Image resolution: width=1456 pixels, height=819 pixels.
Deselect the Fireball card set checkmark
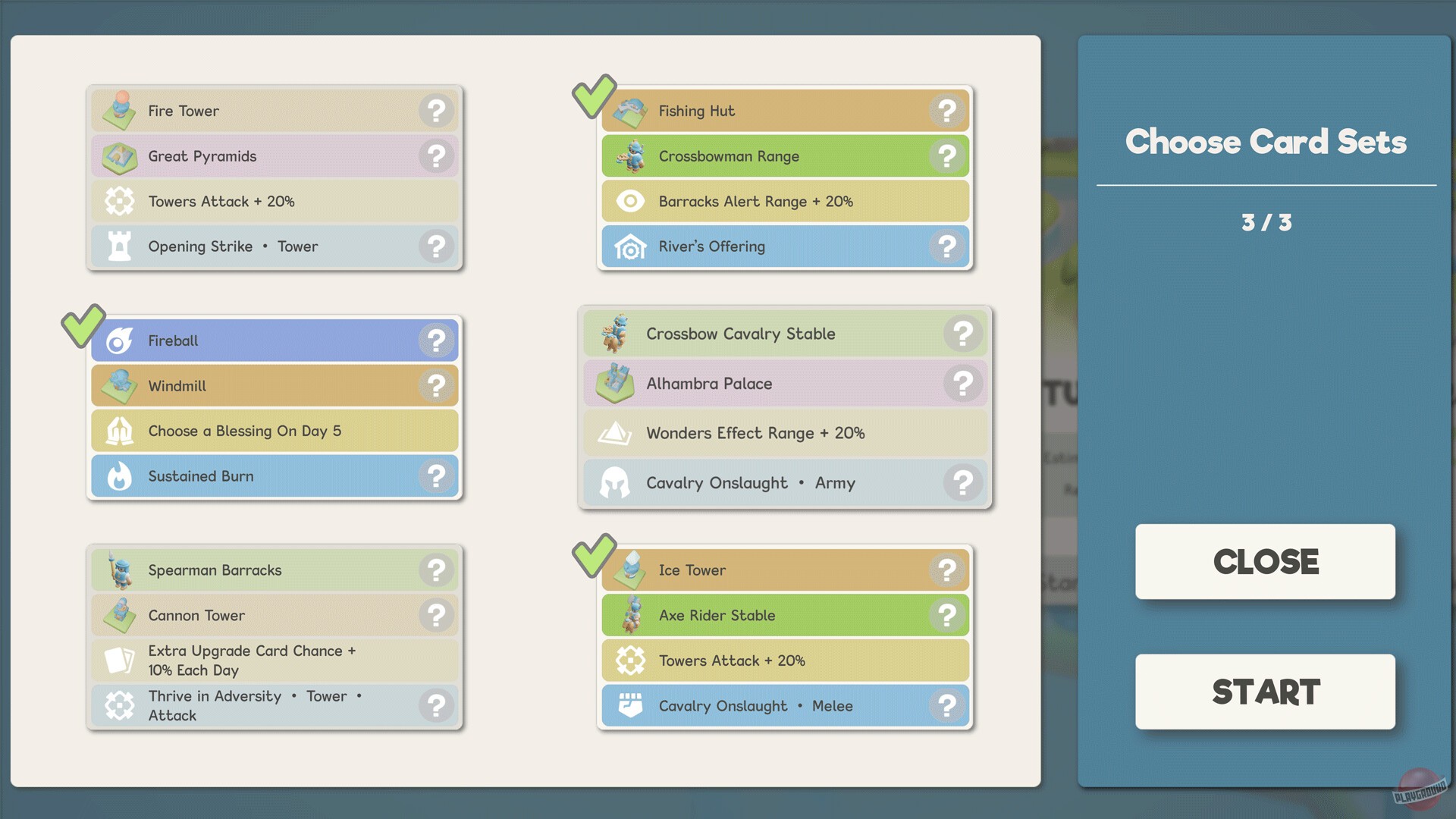tap(83, 325)
